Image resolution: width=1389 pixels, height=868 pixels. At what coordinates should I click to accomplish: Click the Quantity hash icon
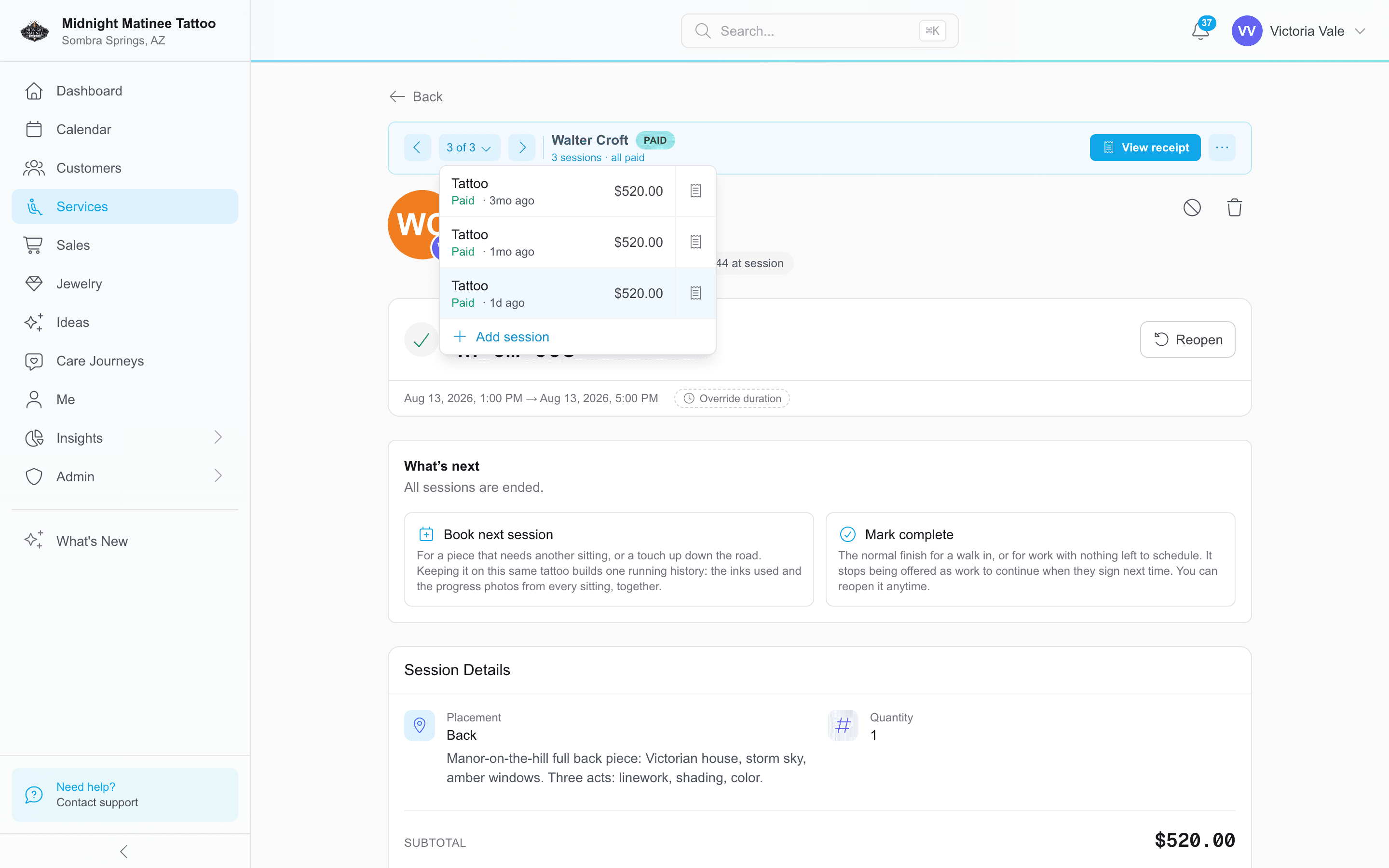tap(843, 726)
